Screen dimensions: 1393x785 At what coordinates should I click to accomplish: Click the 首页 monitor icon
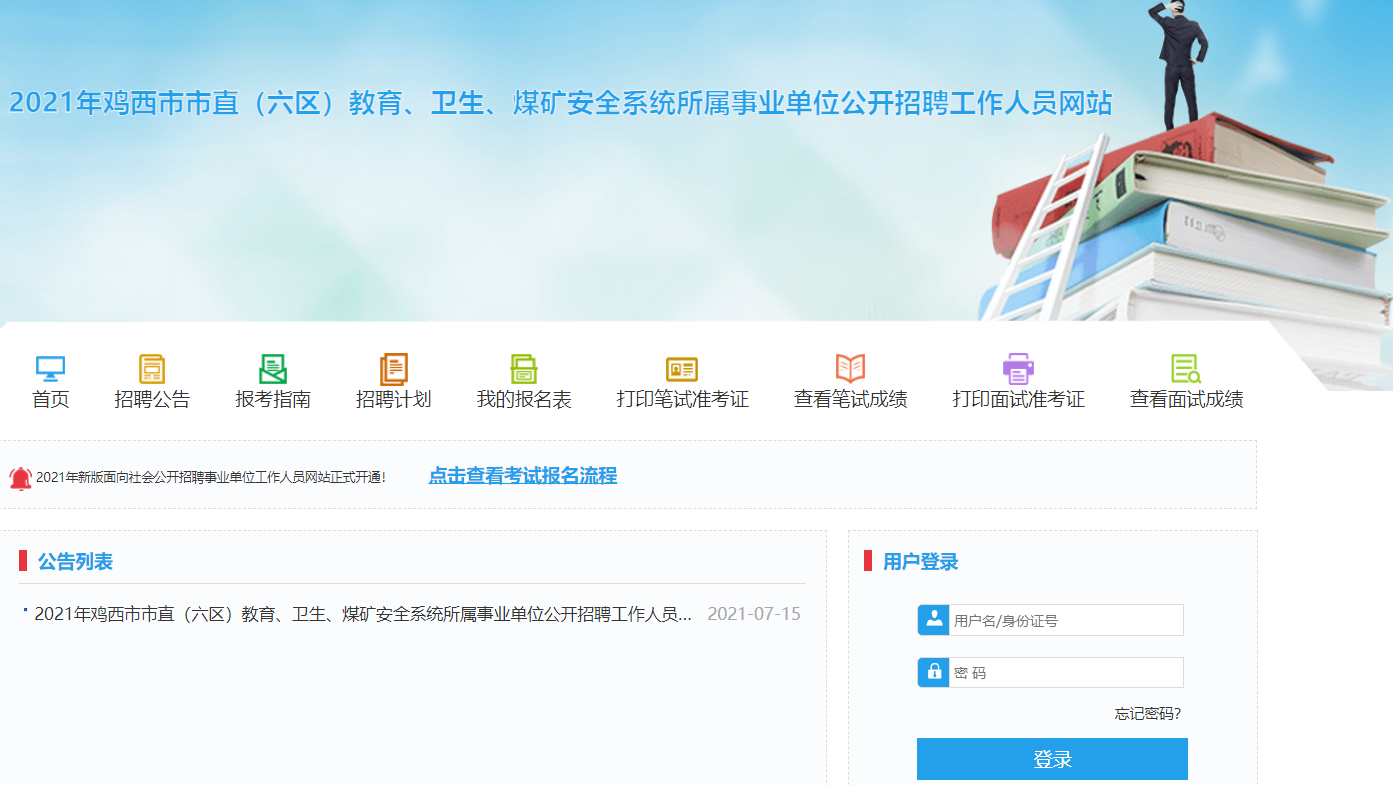[50, 369]
